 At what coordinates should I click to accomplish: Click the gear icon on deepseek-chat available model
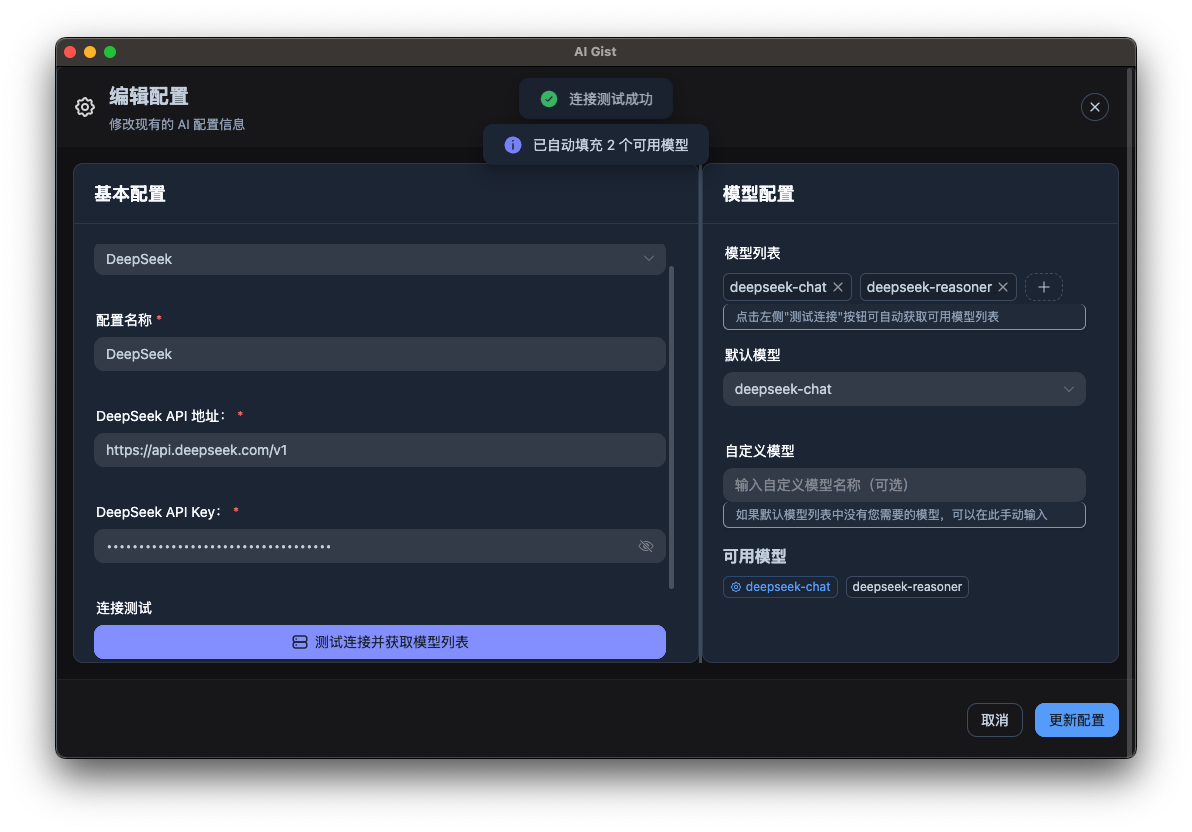pyautogui.click(x=735, y=587)
